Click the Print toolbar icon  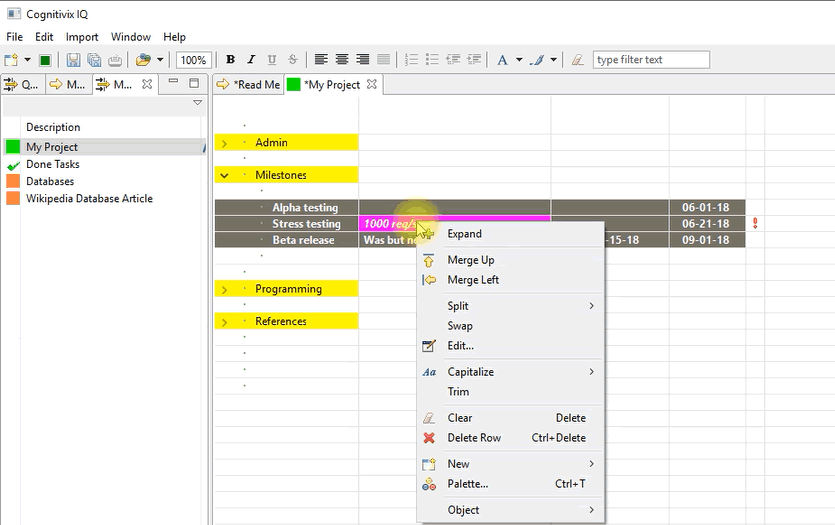pyautogui.click(x=115, y=60)
